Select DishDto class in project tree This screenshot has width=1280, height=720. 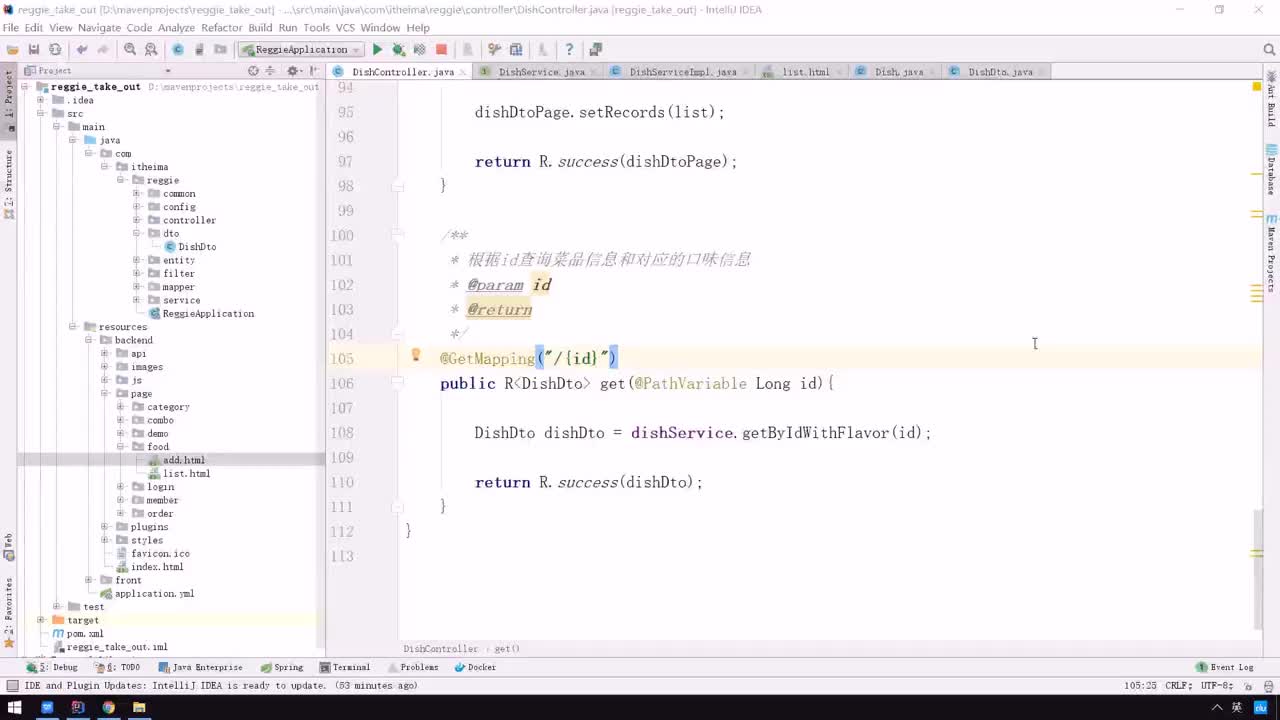[190, 247]
